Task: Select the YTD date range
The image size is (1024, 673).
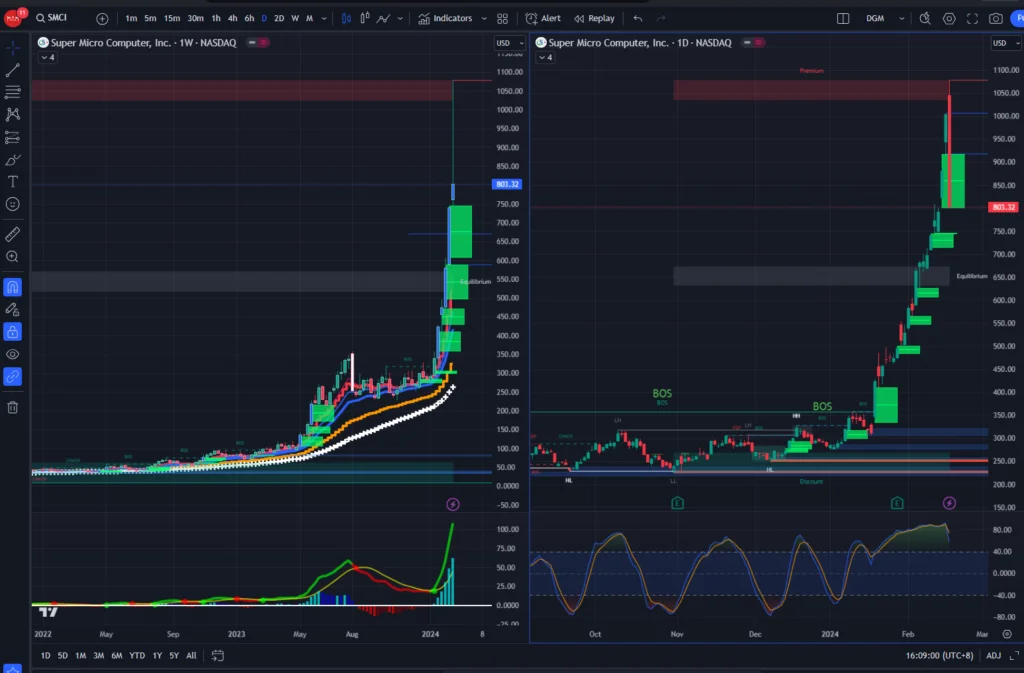Action: pos(136,655)
